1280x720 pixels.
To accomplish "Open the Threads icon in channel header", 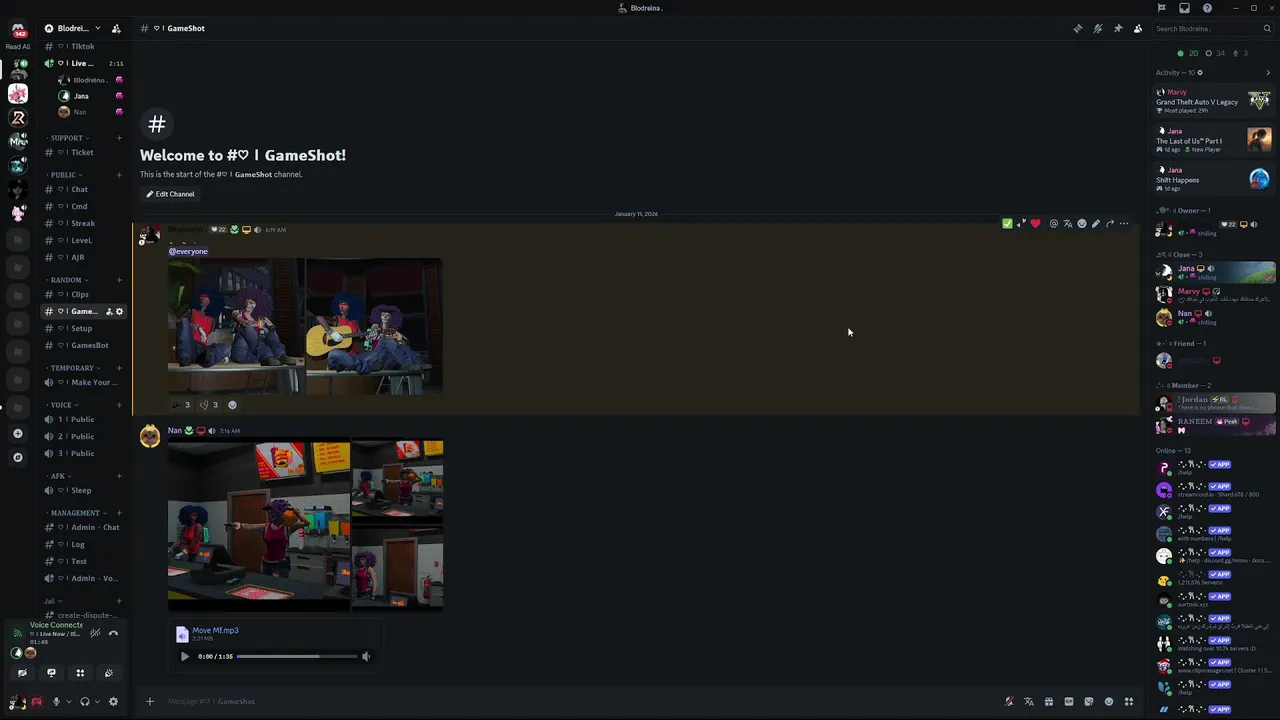I will pyautogui.click(x=1078, y=28).
